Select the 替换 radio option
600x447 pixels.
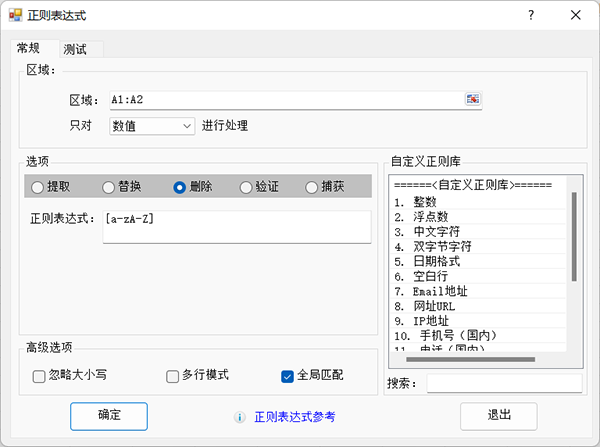pos(122,187)
